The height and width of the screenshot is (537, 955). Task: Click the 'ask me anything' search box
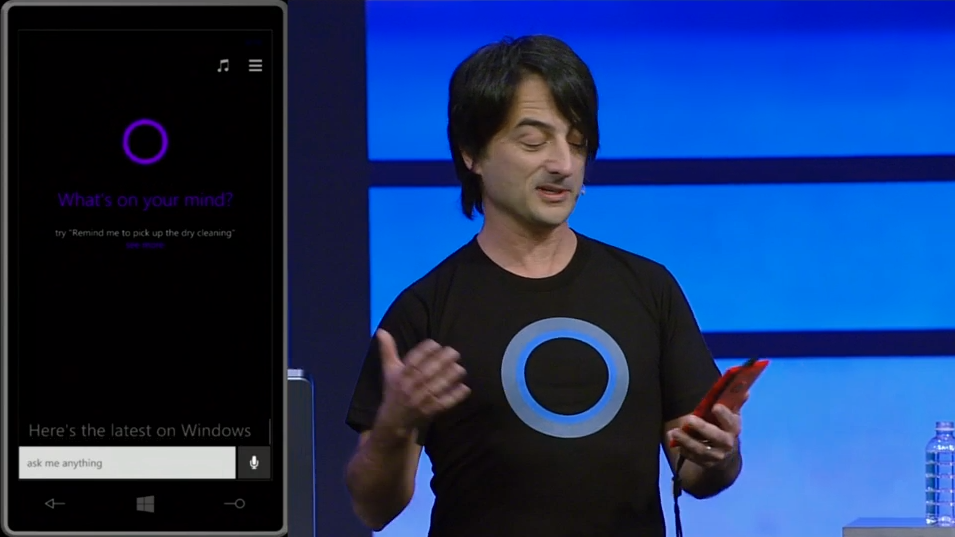click(x=127, y=463)
